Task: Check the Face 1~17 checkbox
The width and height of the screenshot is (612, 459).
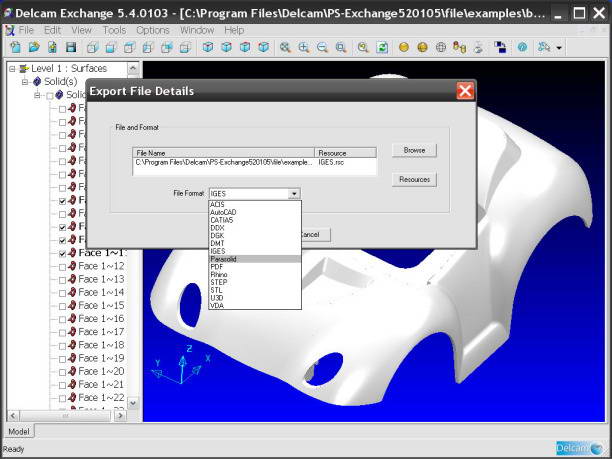Action: pyautogui.click(x=62, y=333)
